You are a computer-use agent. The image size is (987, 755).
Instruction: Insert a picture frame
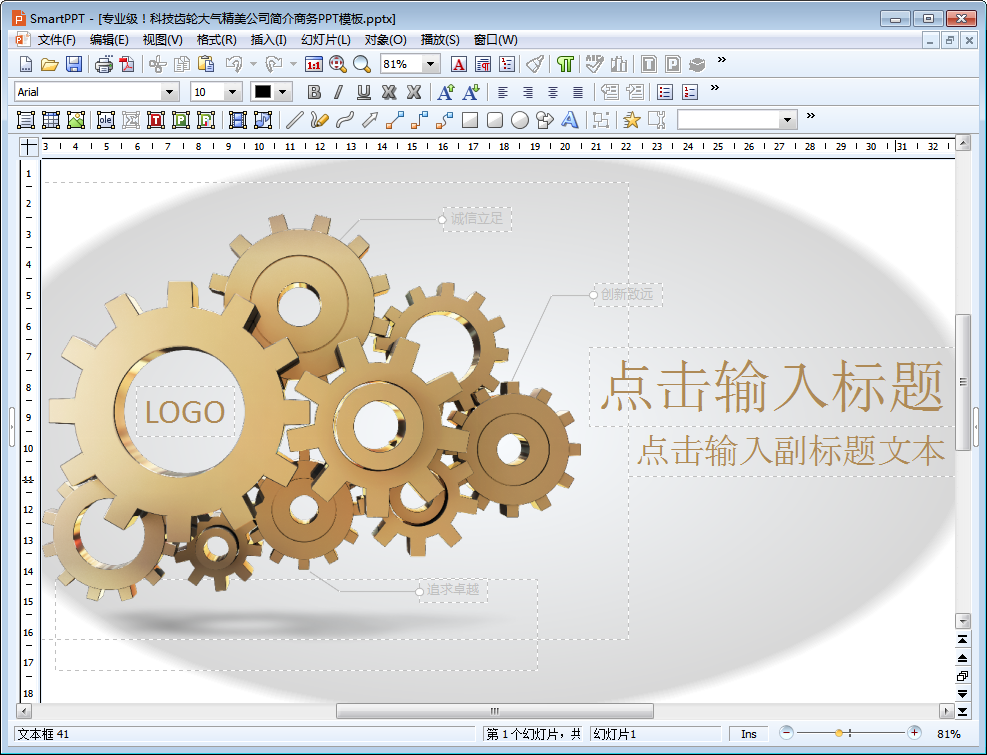[x=76, y=120]
